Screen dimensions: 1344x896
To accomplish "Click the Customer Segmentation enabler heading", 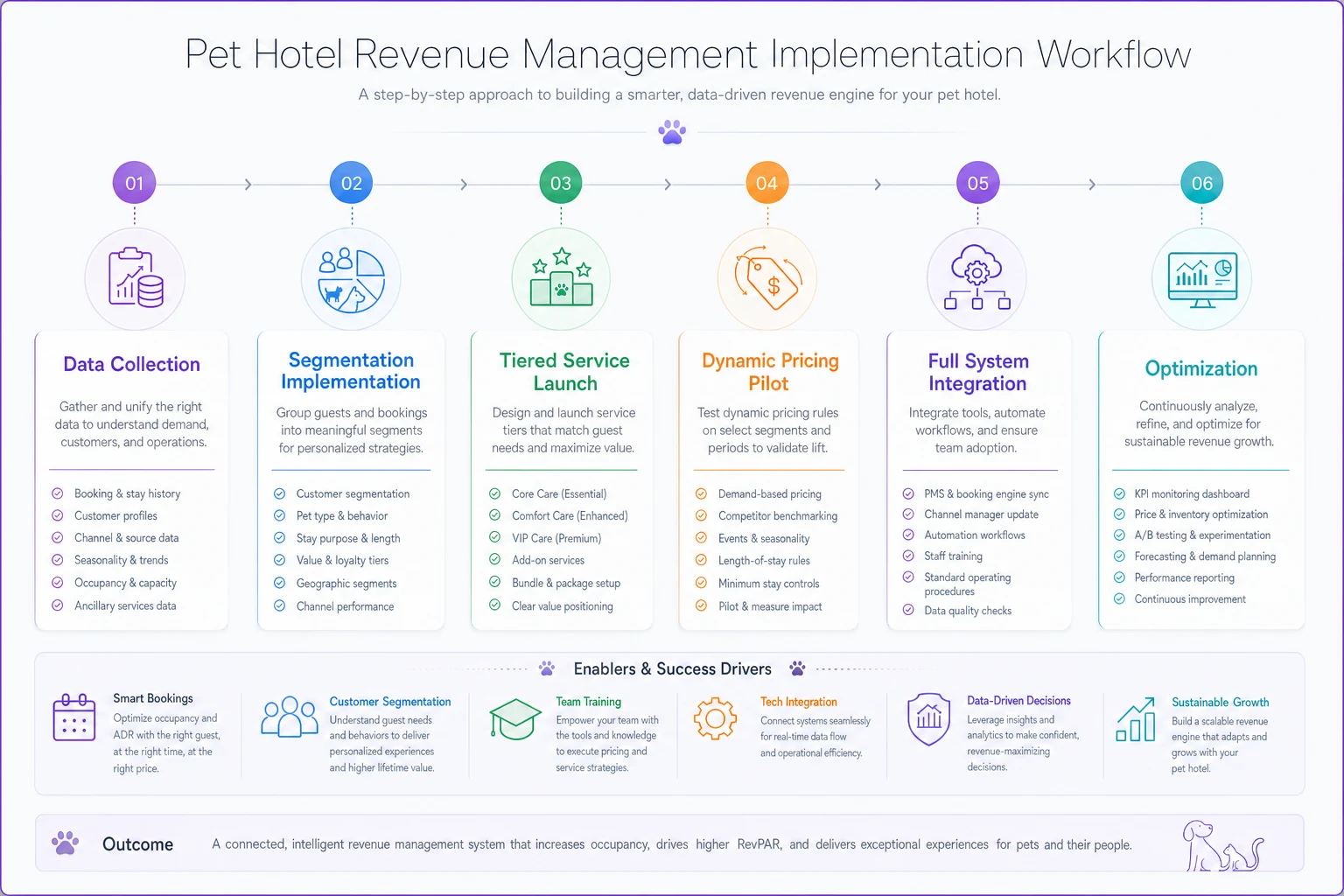I will point(390,702).
